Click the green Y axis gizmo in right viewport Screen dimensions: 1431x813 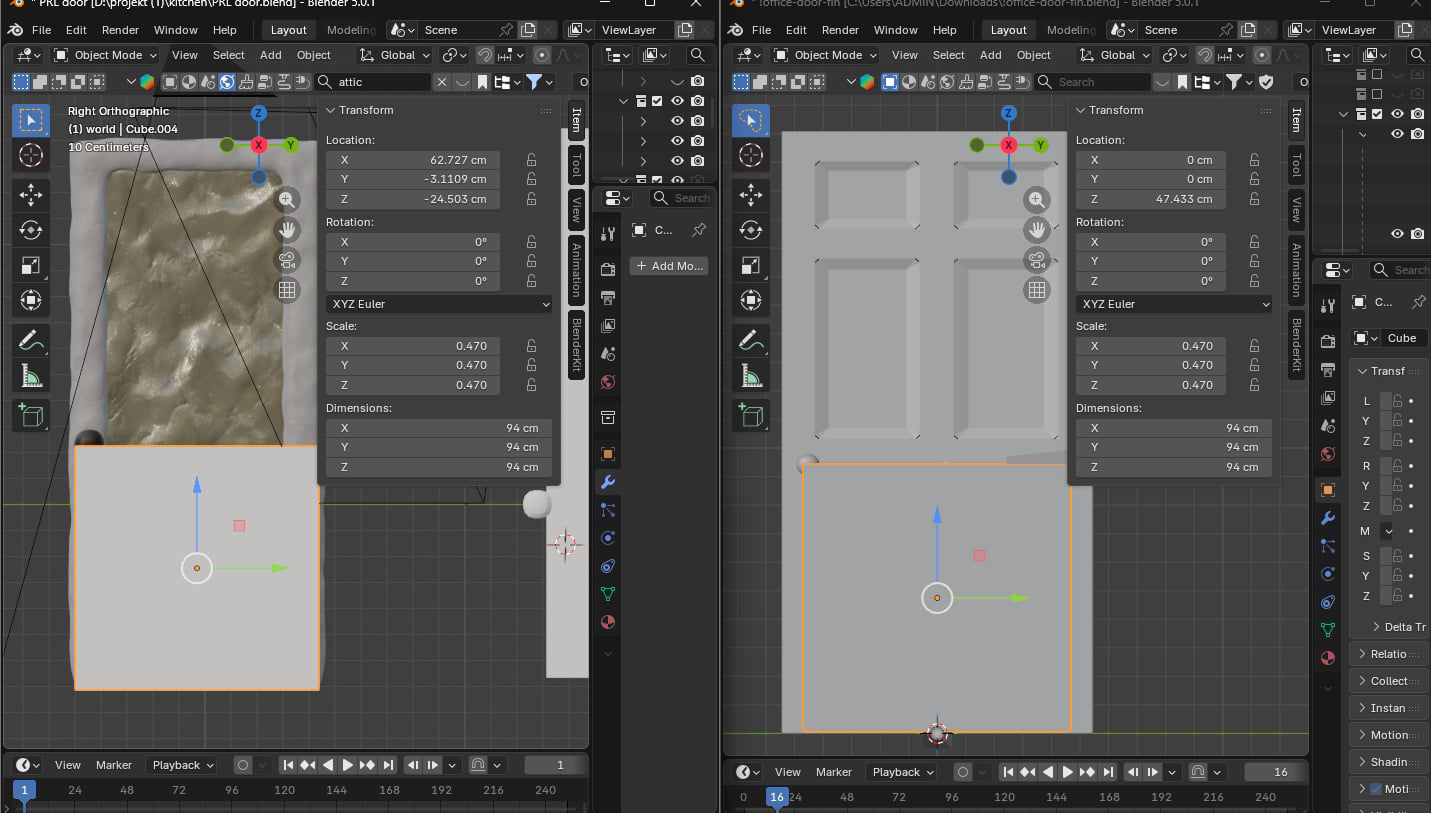point(1041,145)
